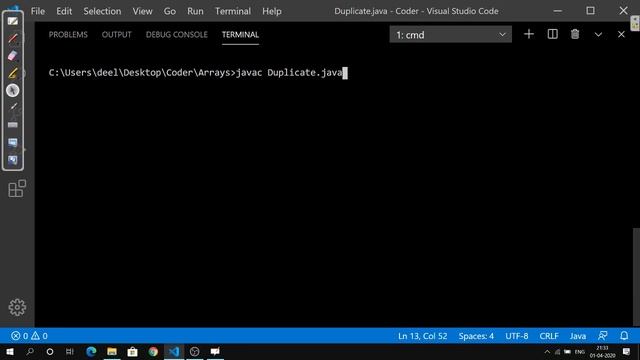The image size is (640, 360).
Task: Click the ENG input language indicator
Action: click(580, 352)
